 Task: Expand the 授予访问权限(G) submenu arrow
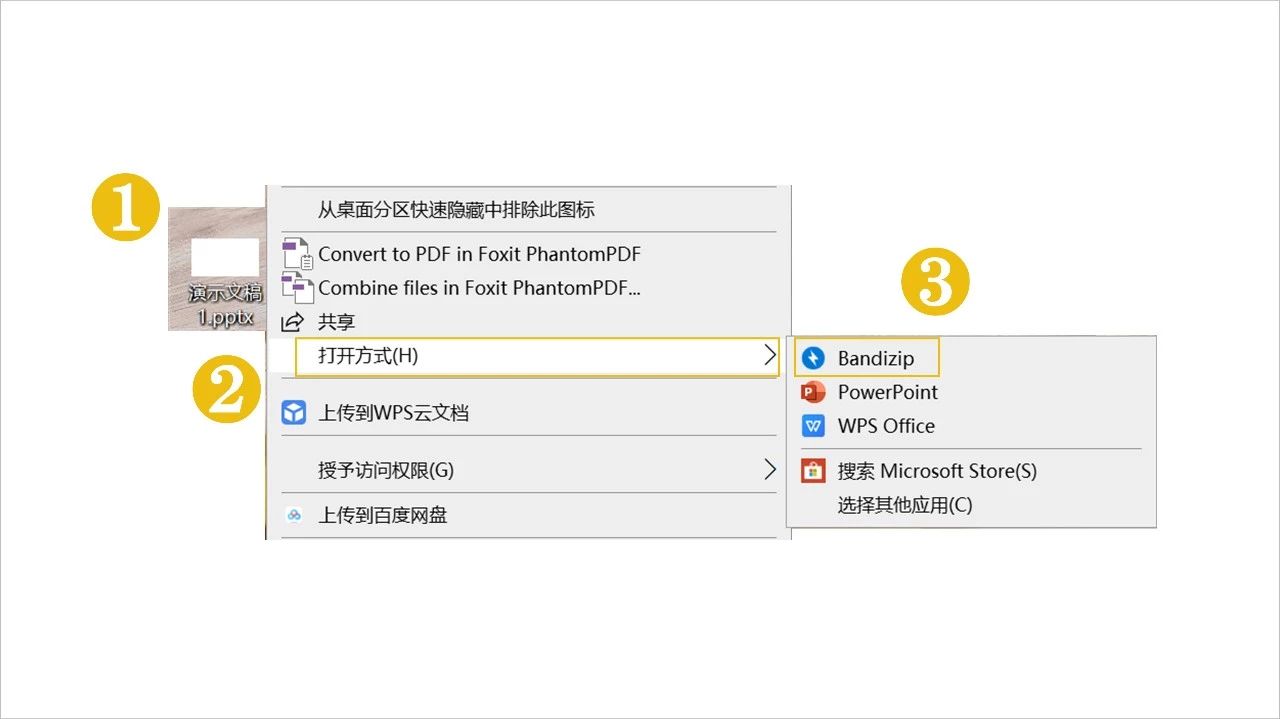(770, 470)
